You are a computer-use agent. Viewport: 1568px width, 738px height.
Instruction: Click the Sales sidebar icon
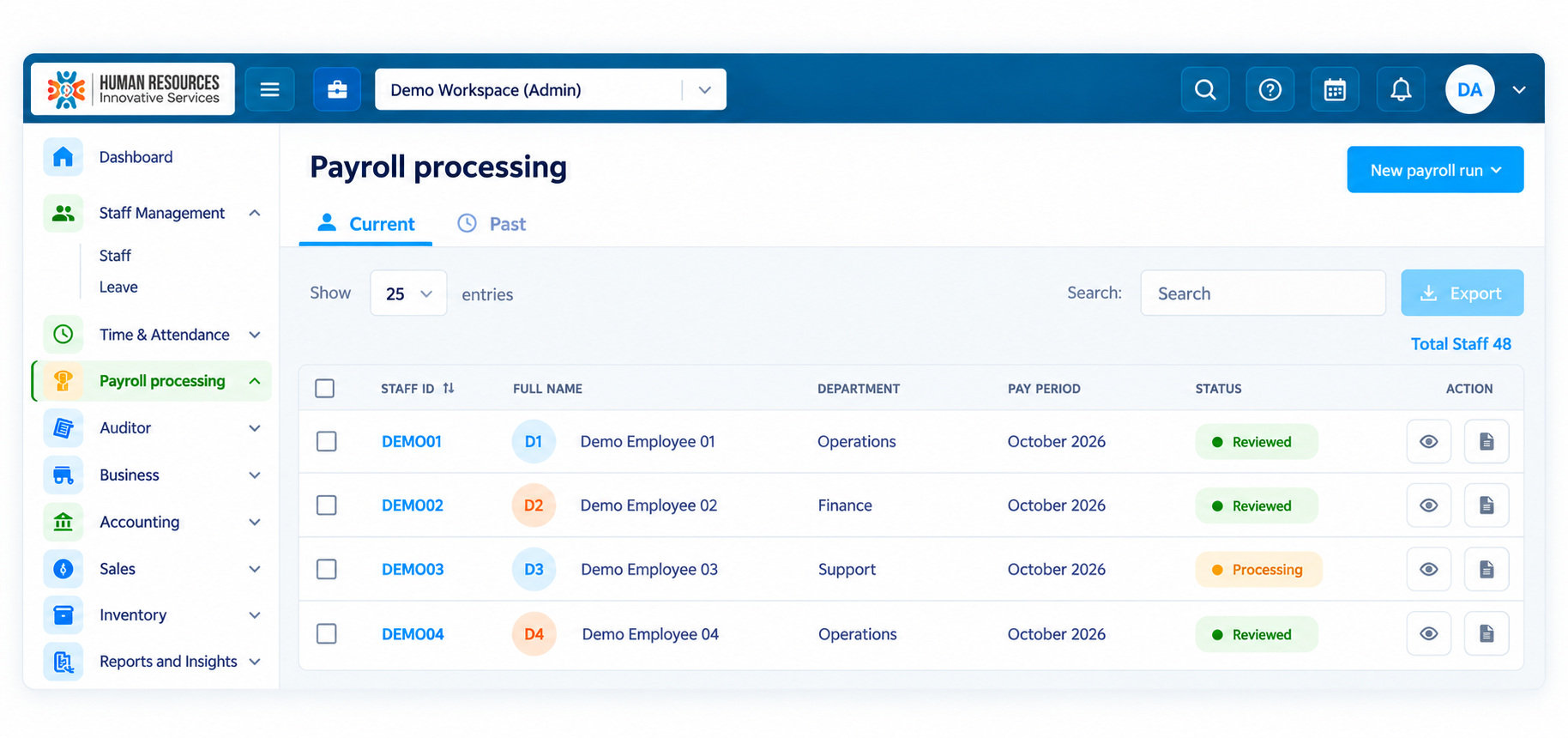(x=63, y=569)
